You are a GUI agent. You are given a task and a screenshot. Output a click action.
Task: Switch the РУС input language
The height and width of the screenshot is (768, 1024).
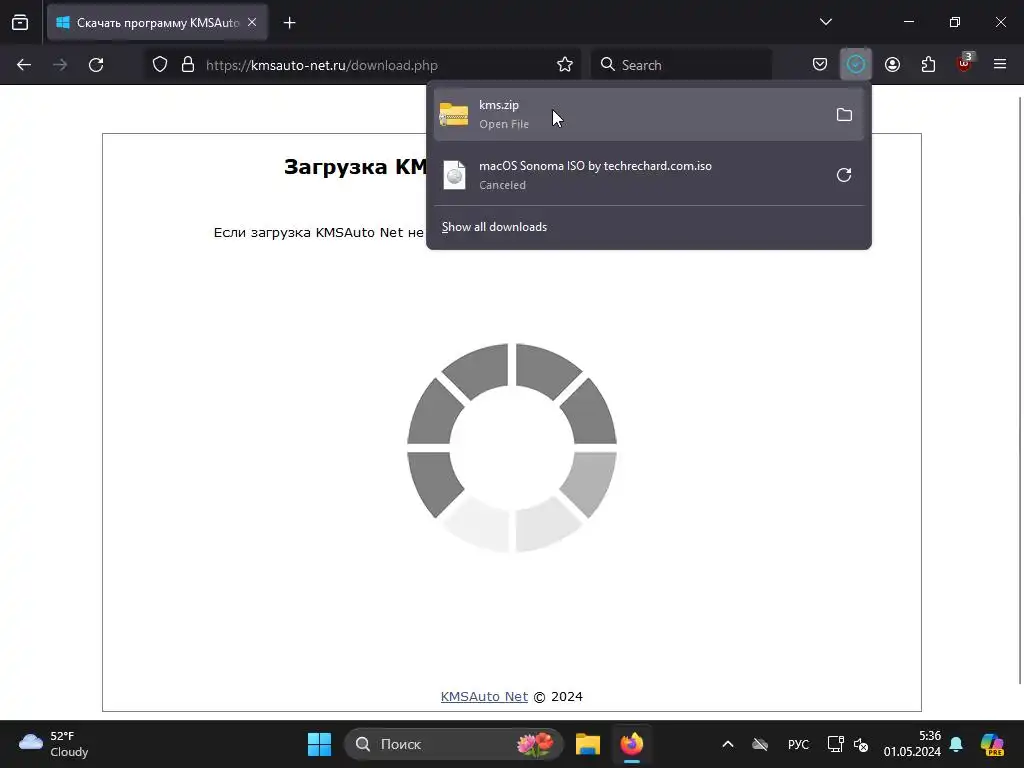point(798,744)
